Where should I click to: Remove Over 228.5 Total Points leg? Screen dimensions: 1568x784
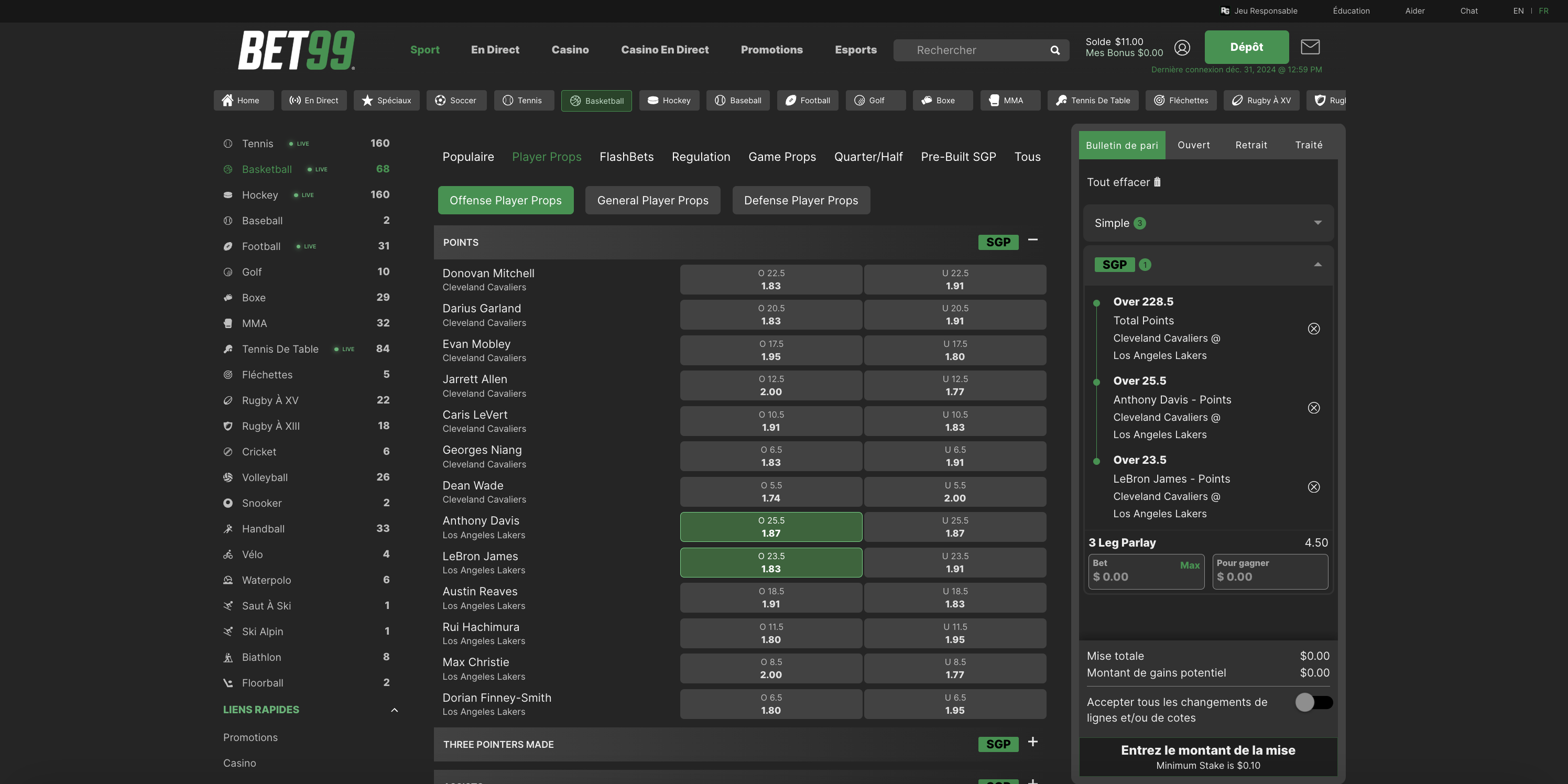1313,329
